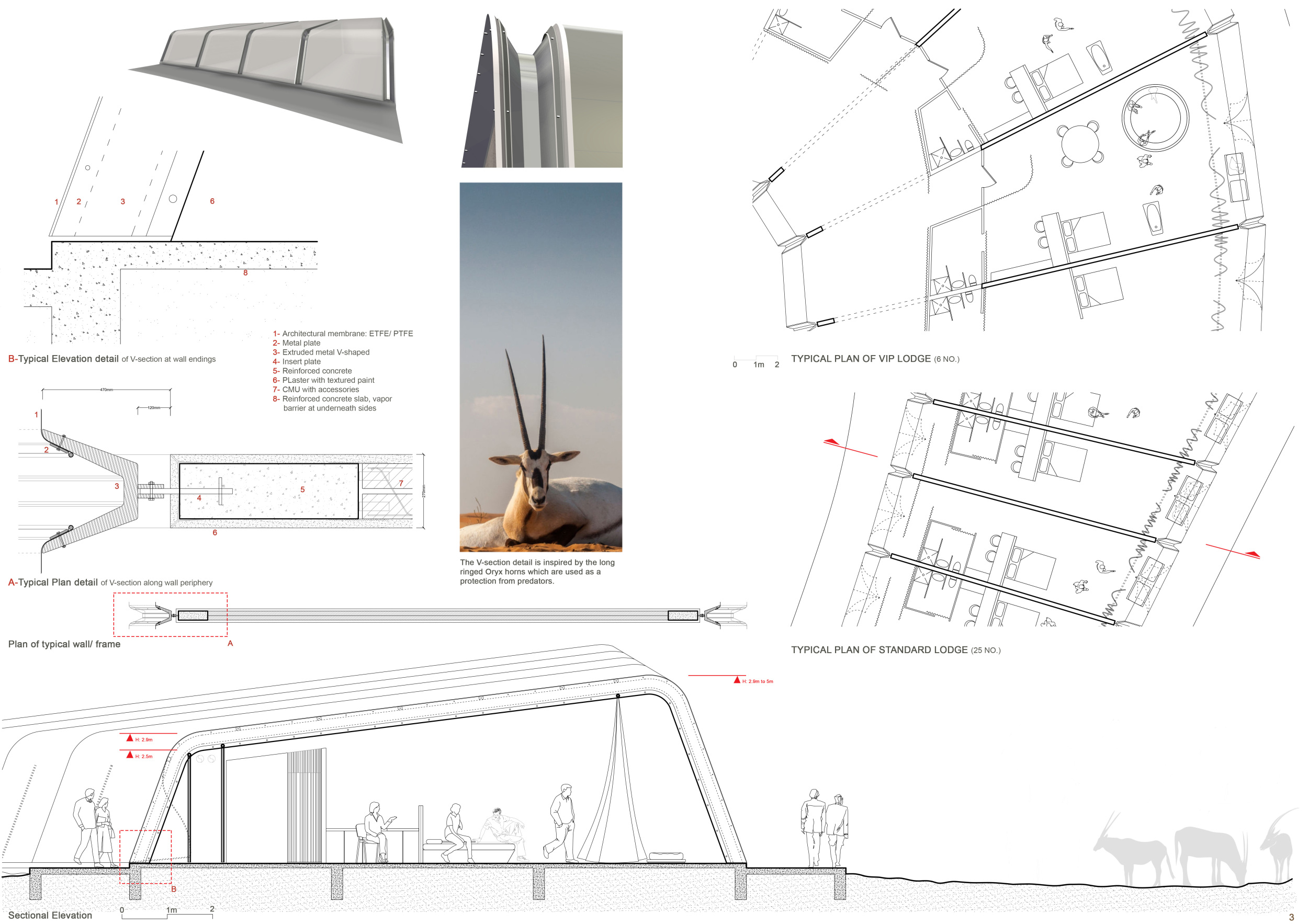The width and height of the screenshot is (1308, 924).
Task: Click the red H: 2.5m height marker triangle
Action: pos(130,755)
